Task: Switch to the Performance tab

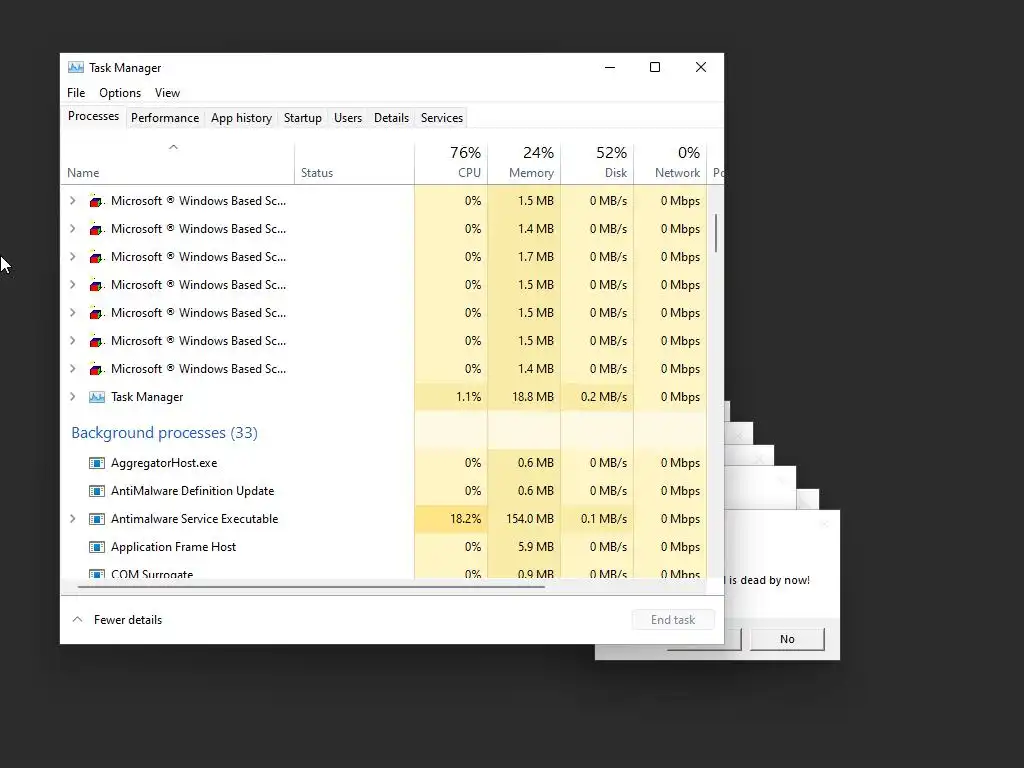Action: coord(165,118)
